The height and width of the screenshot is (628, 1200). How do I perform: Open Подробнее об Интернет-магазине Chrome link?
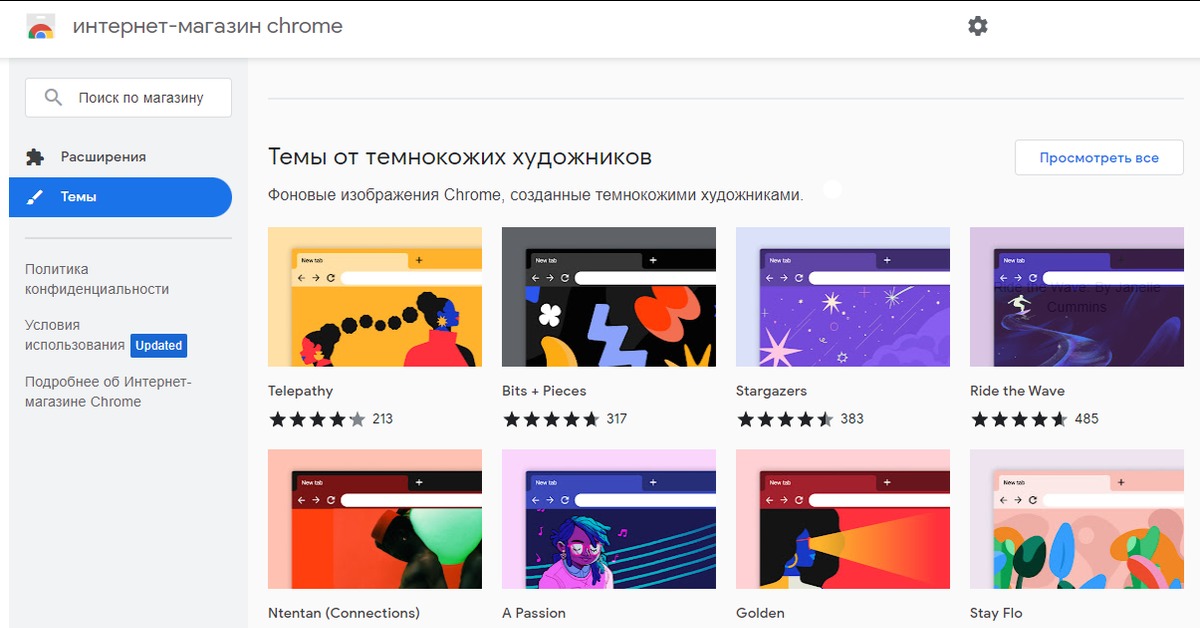click(x=108, y=391)
